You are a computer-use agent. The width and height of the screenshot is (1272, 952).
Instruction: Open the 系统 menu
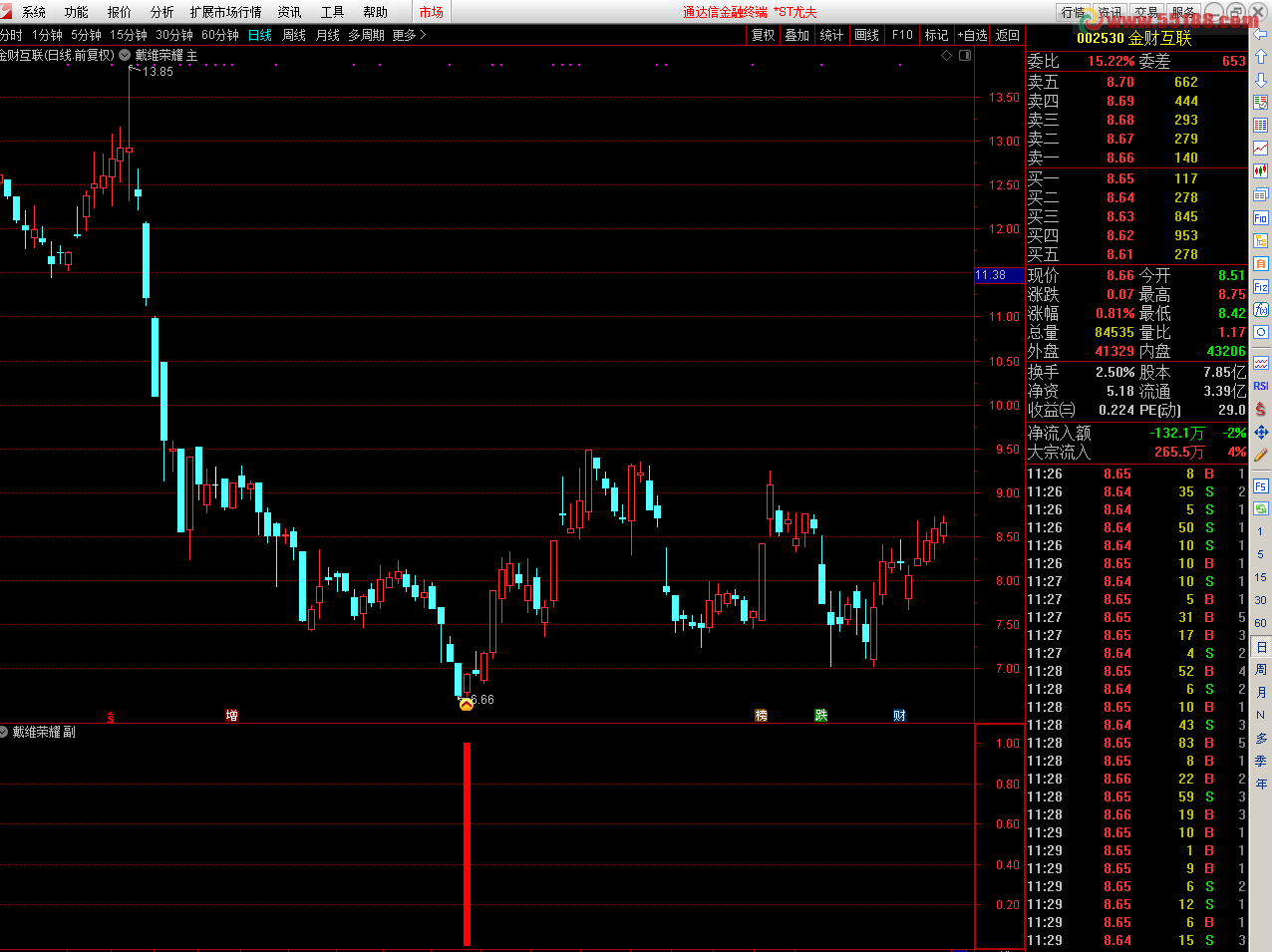tap(33, 12)
